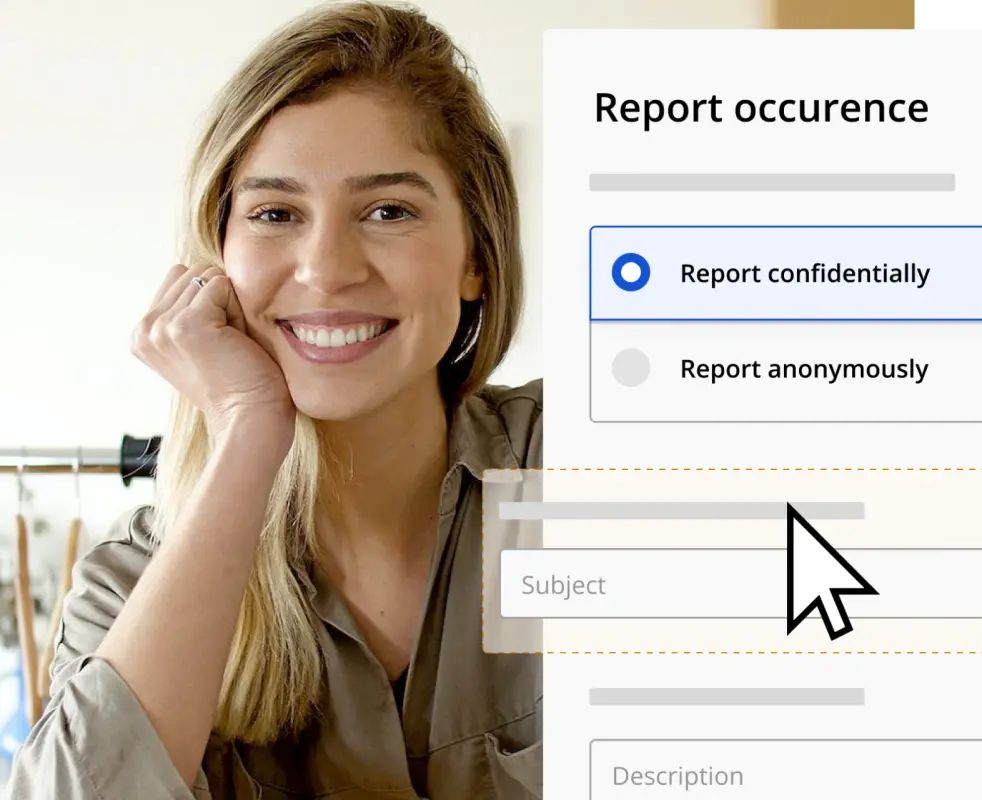The width and height of the screenshot is (982, 800).
Task: Click the Report anonymously card
Action: [x=790, y=368]
